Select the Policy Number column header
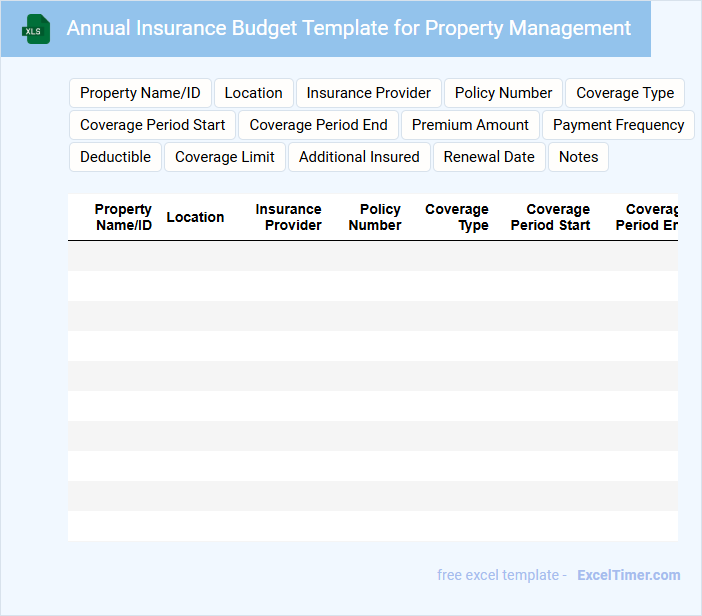The width and height of the screenshot is (702, 616). [x=375, y=217]
